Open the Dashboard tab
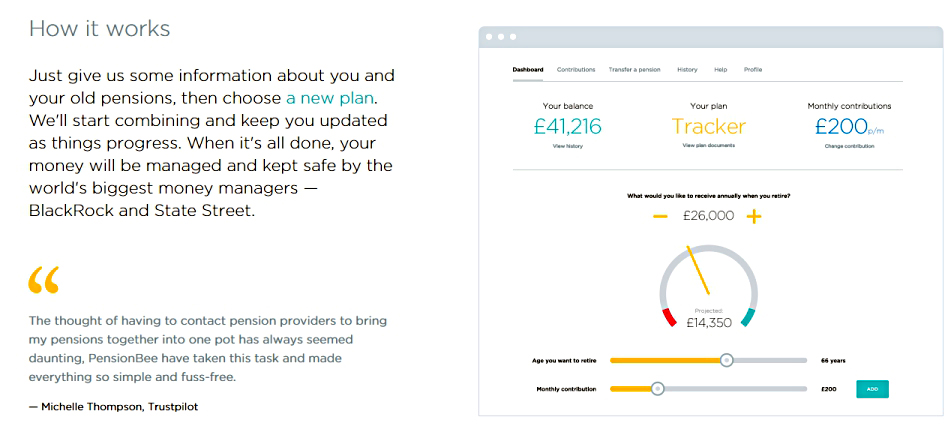Viewport: 951px width, 426px height. point(528,70)
